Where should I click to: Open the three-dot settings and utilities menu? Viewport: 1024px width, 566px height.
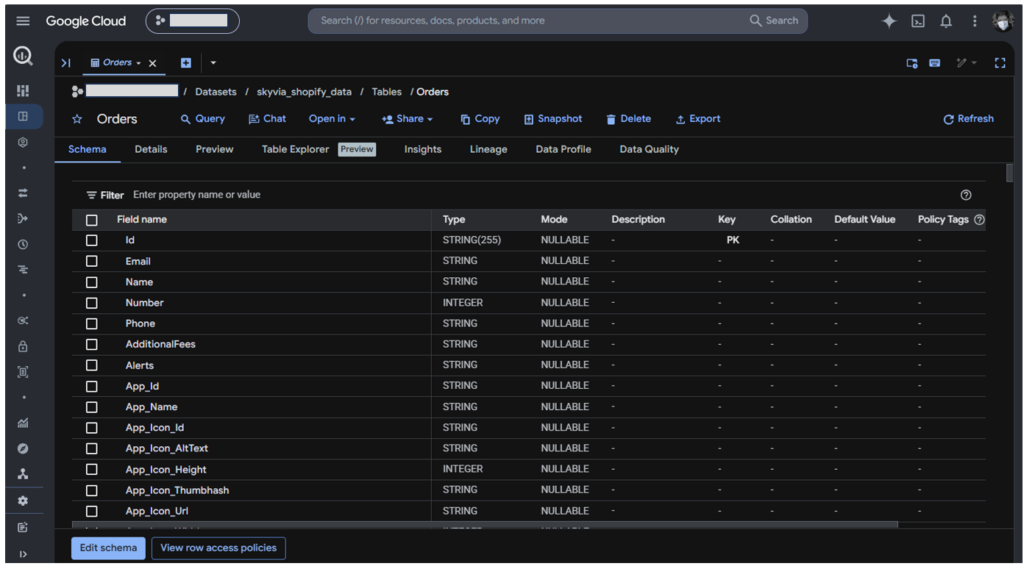(x=974, y=21)
